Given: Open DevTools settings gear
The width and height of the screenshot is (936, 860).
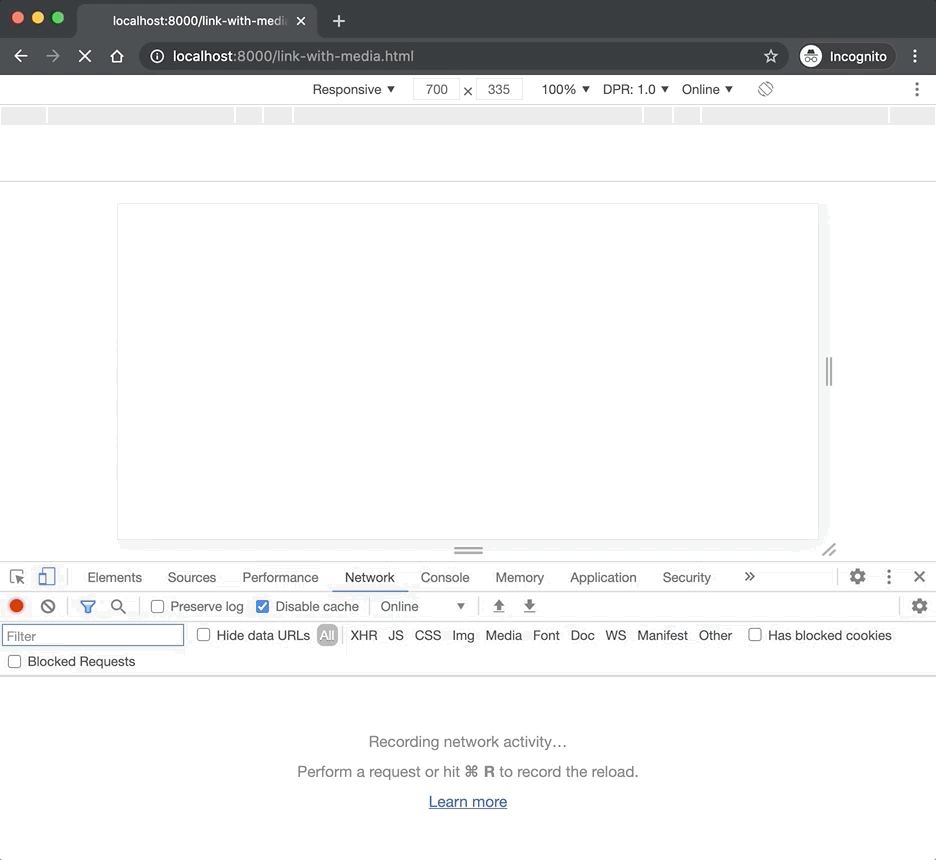Looking at the screenshot, I should click(857, 577).
